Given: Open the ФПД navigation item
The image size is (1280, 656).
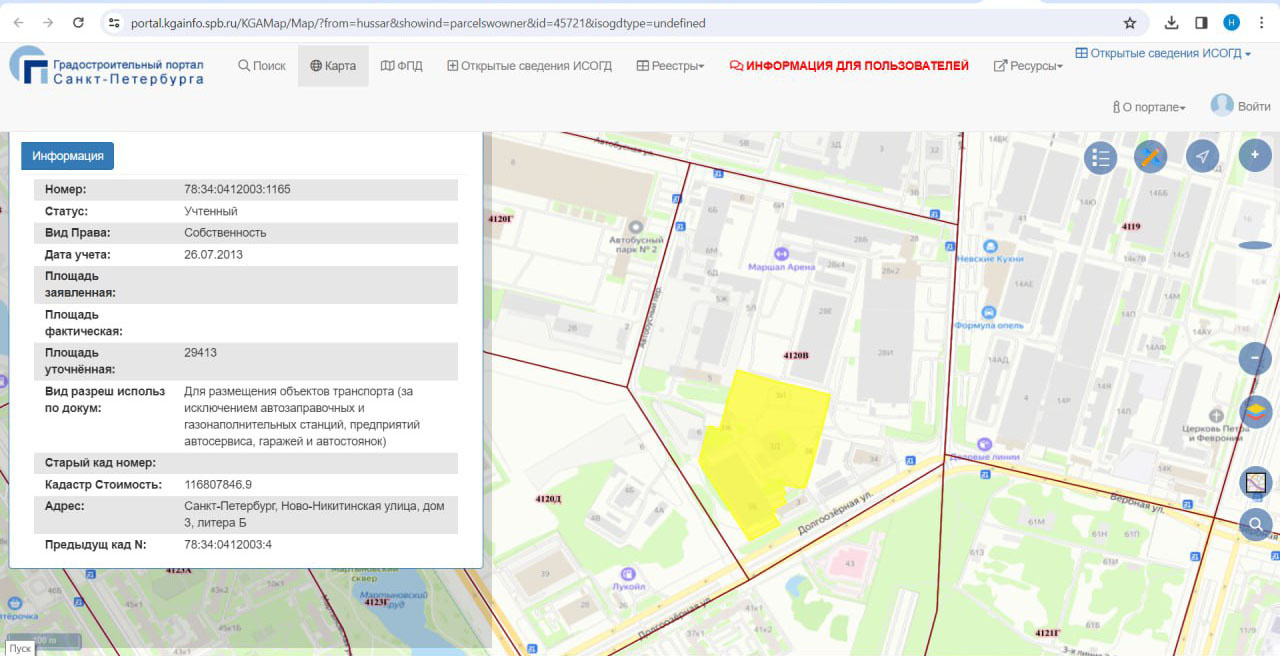Looking at the screenshot, I should 402,66.
